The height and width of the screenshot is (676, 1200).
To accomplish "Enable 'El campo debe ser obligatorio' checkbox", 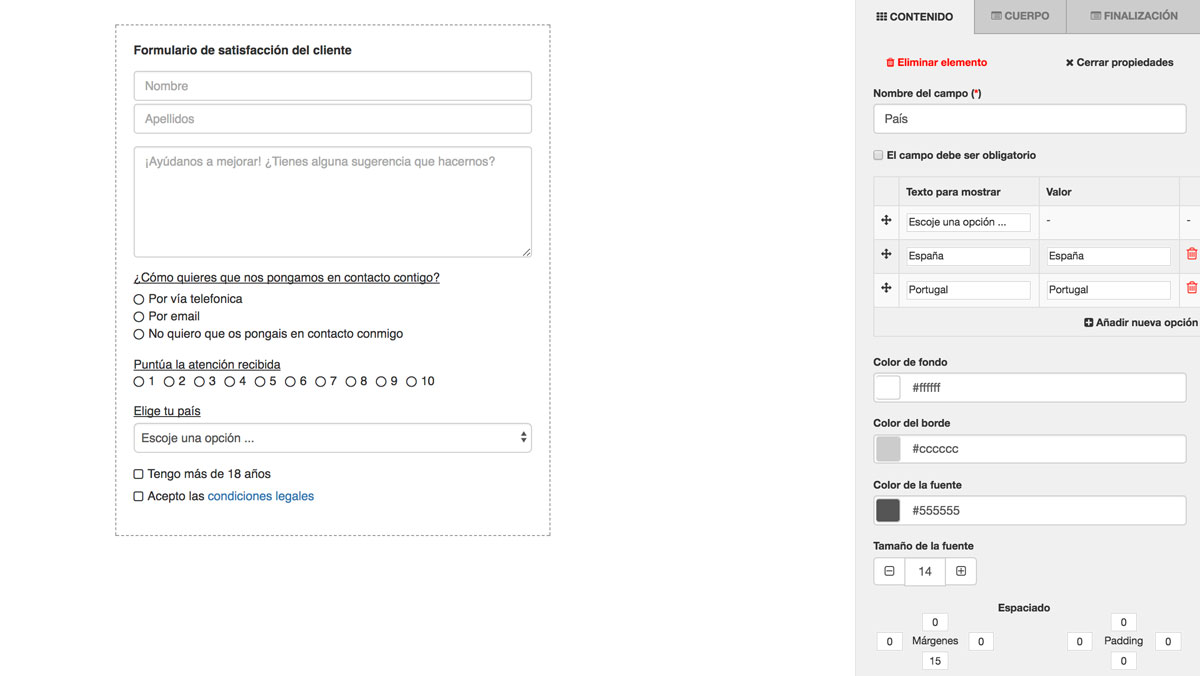I will (x=878, y=155).
